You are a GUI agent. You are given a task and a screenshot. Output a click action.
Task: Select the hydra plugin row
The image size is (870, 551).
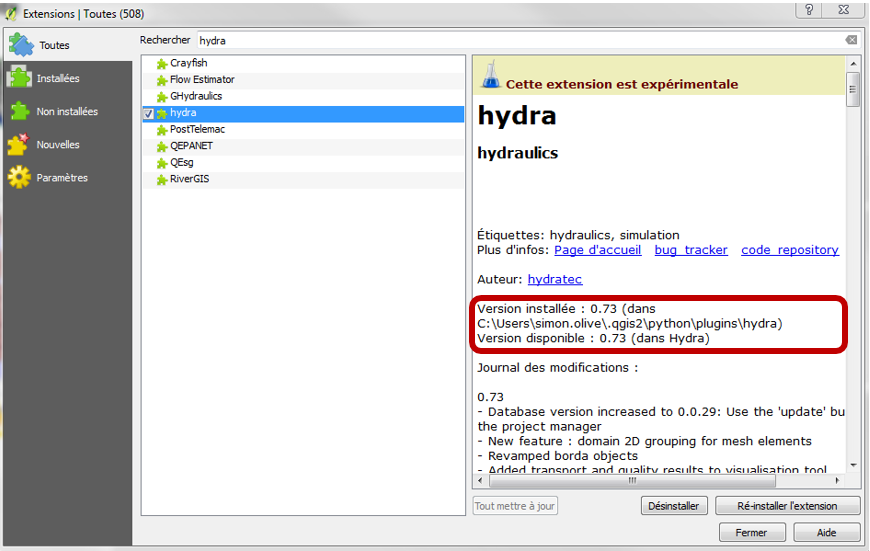tap(304, 113)
